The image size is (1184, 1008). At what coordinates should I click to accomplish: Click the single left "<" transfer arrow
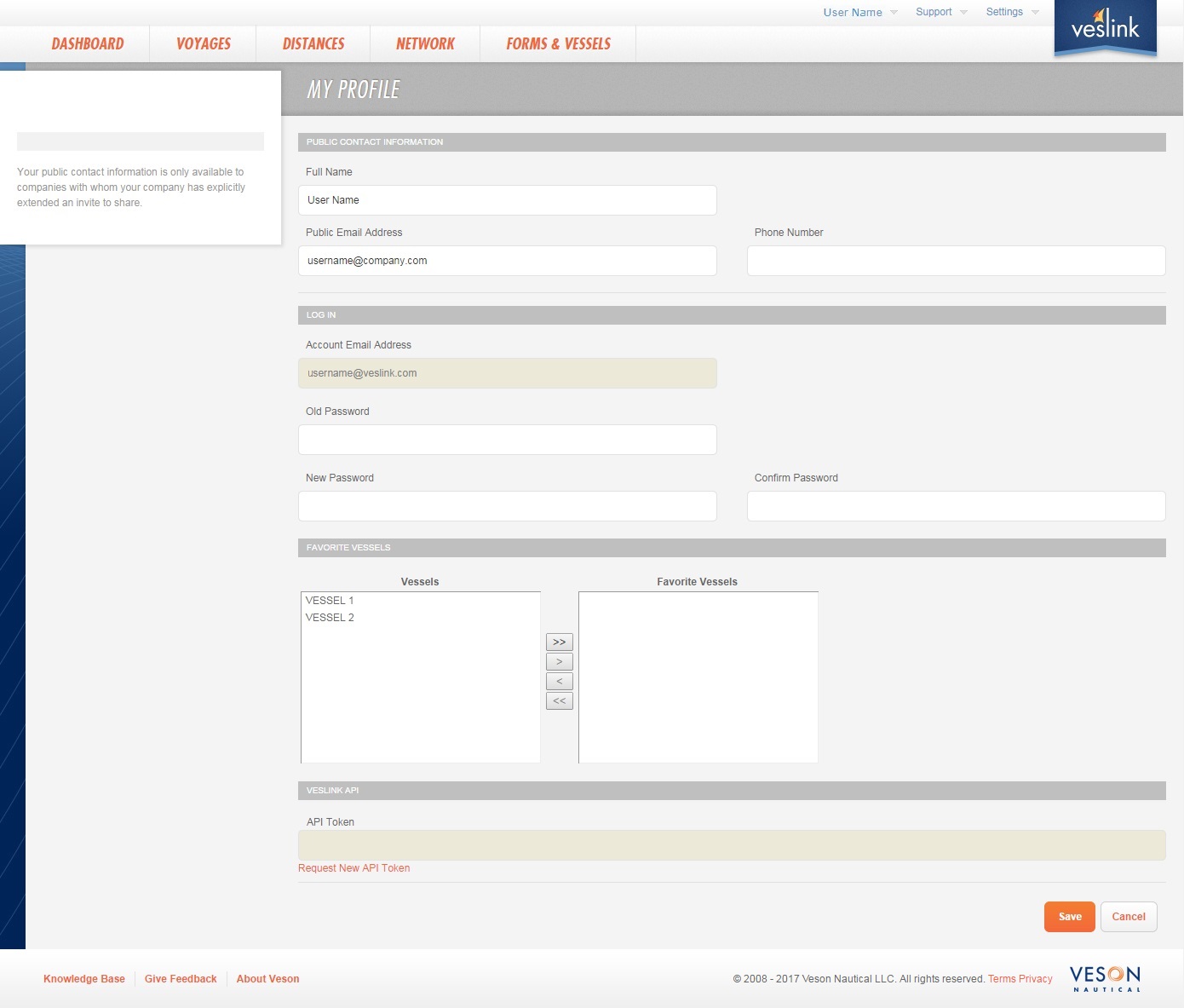pyautogui.click(x=559, y=681)
